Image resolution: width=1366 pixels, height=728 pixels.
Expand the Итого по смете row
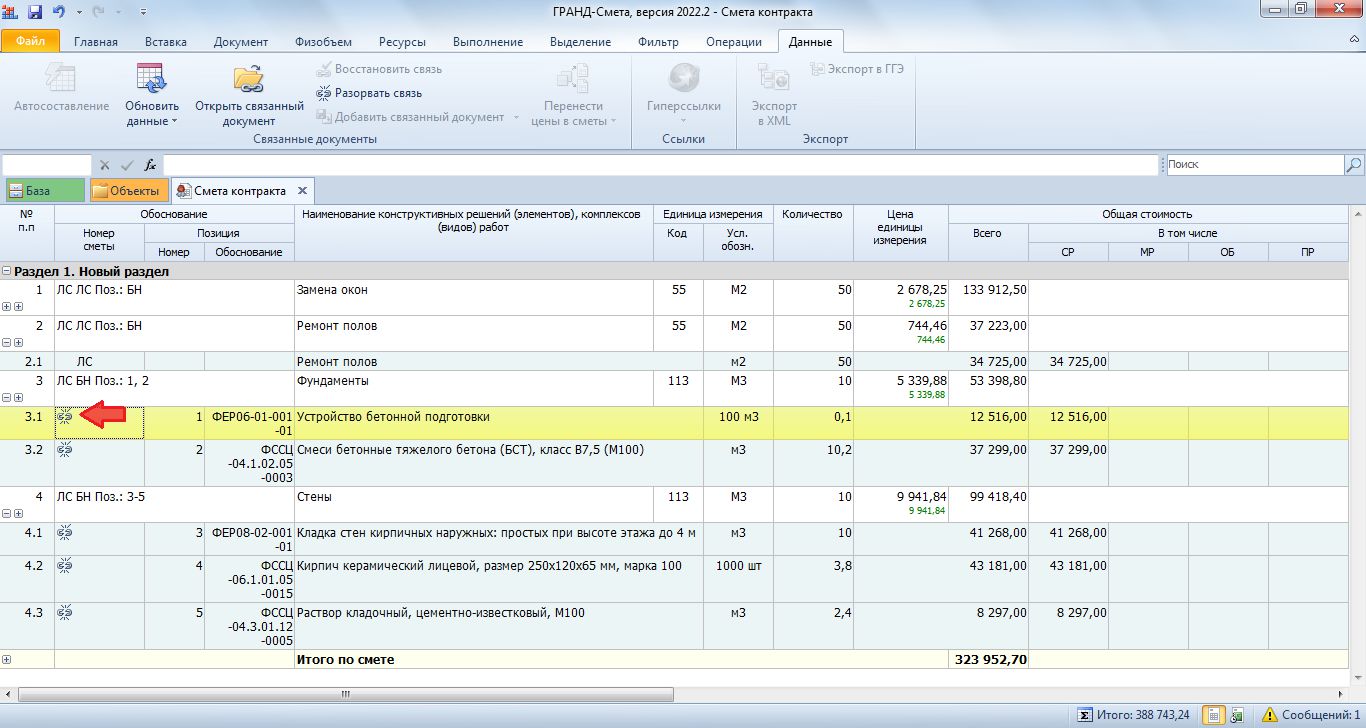pyautogui.click(x=7, y=659)
